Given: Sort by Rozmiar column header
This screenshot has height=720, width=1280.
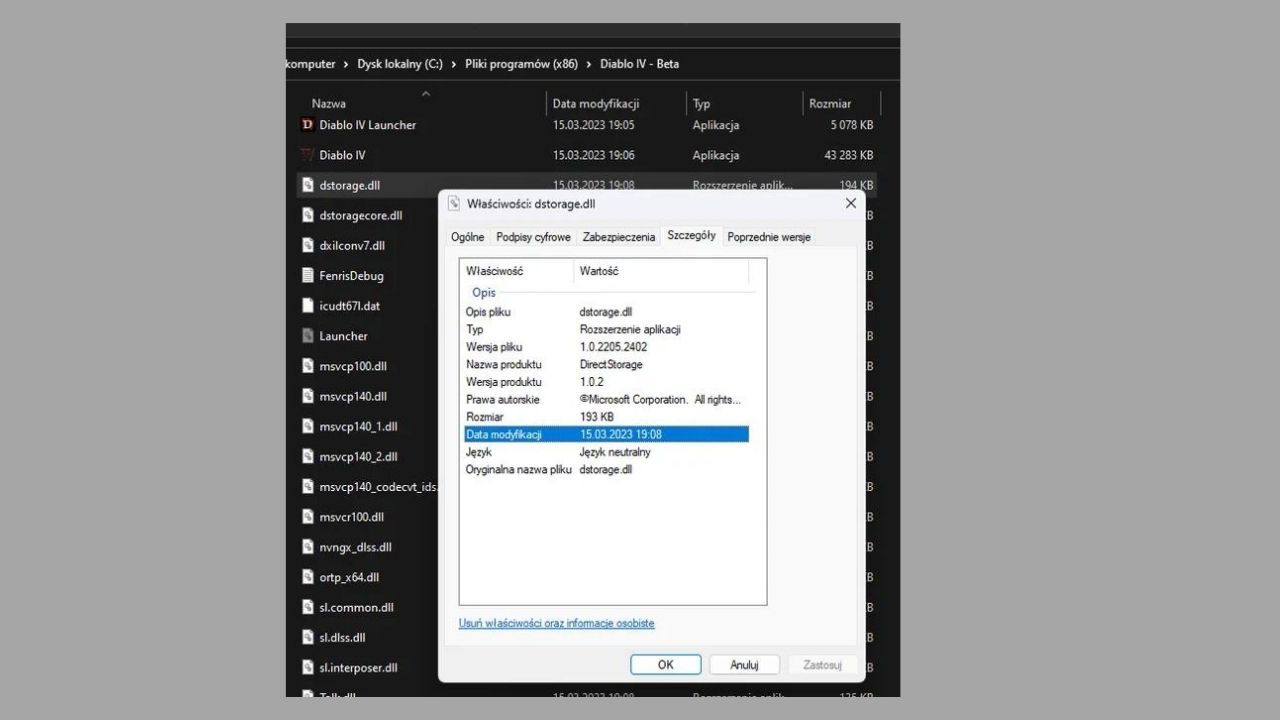Looking at the screenshot, I should pos(830,103).
